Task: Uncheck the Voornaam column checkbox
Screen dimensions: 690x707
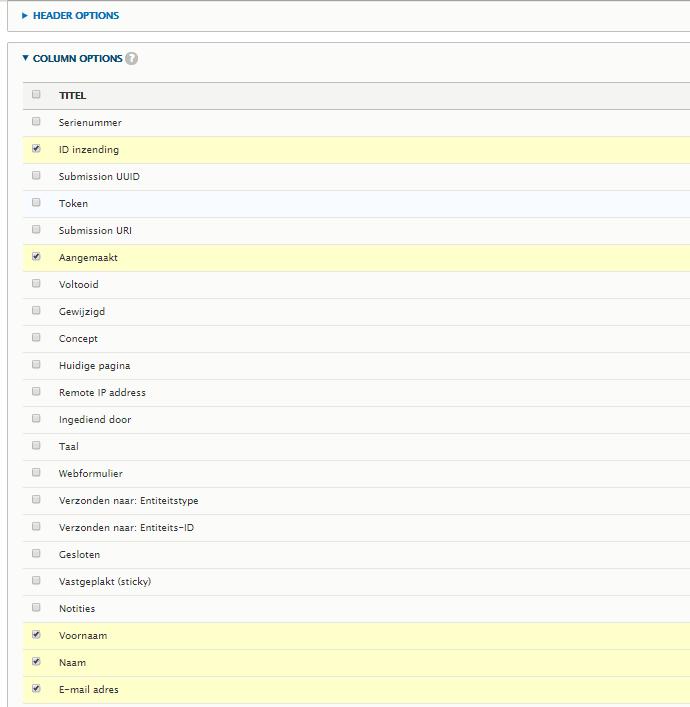Action: click(37, 635)
